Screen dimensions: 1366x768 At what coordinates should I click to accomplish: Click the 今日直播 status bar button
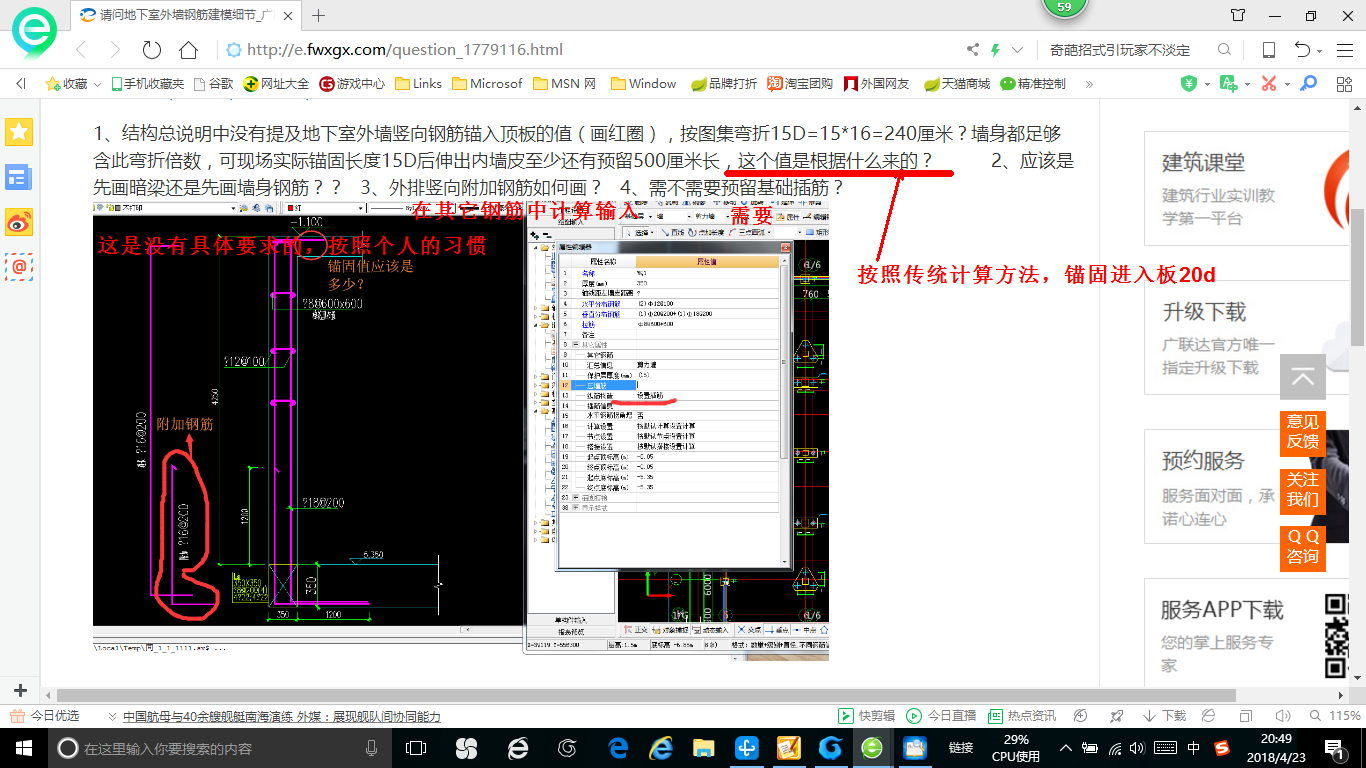point(941,716)
